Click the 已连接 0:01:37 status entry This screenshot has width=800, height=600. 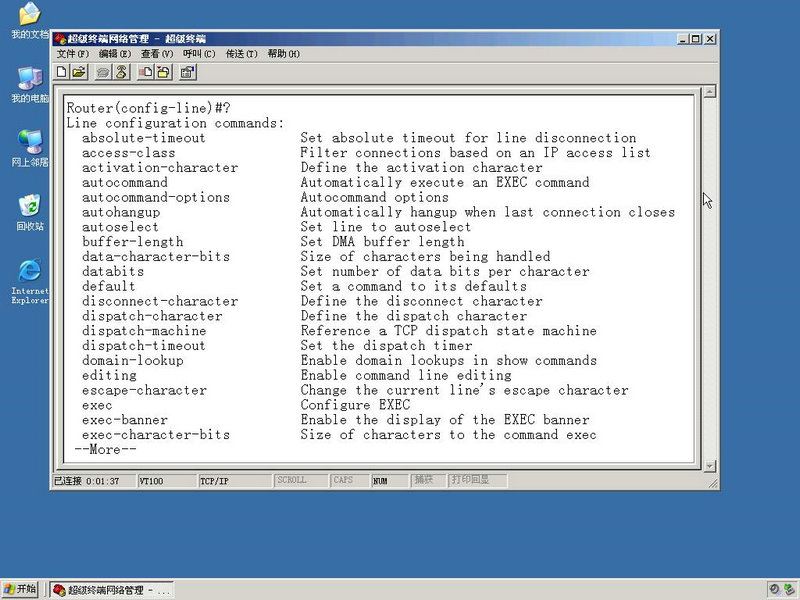click(x=94, y=481)
